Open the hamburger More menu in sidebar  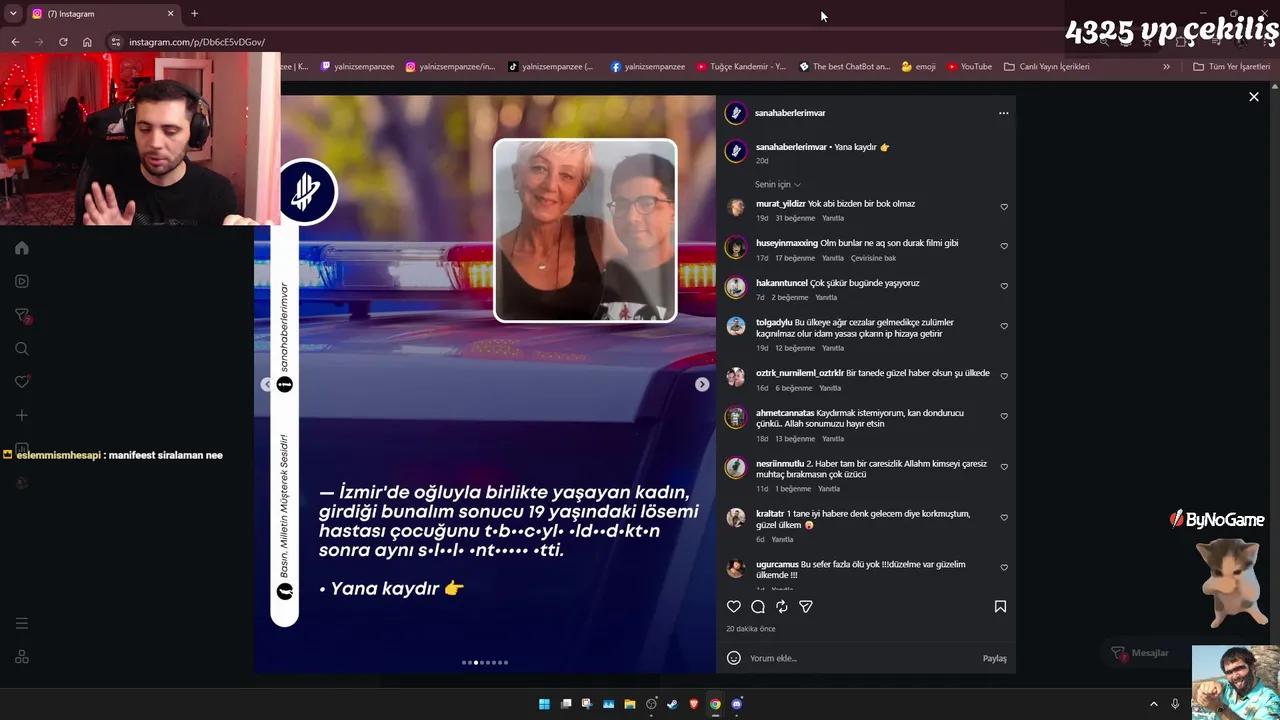point(22,623)
